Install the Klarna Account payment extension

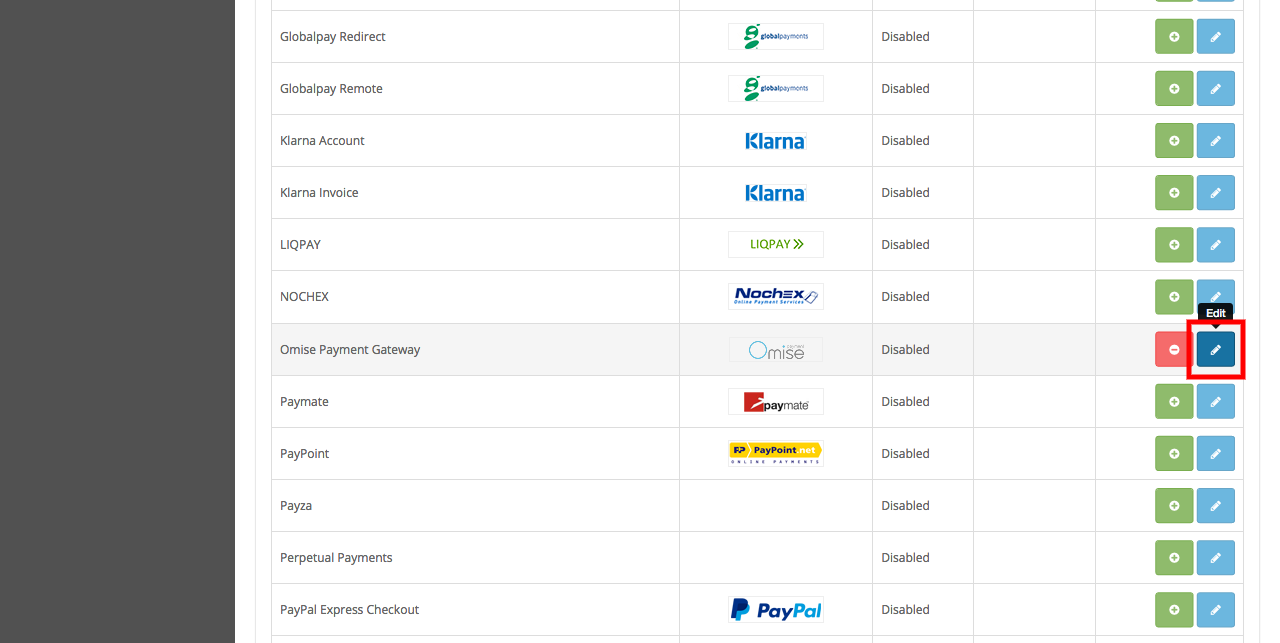(1174, 141)
